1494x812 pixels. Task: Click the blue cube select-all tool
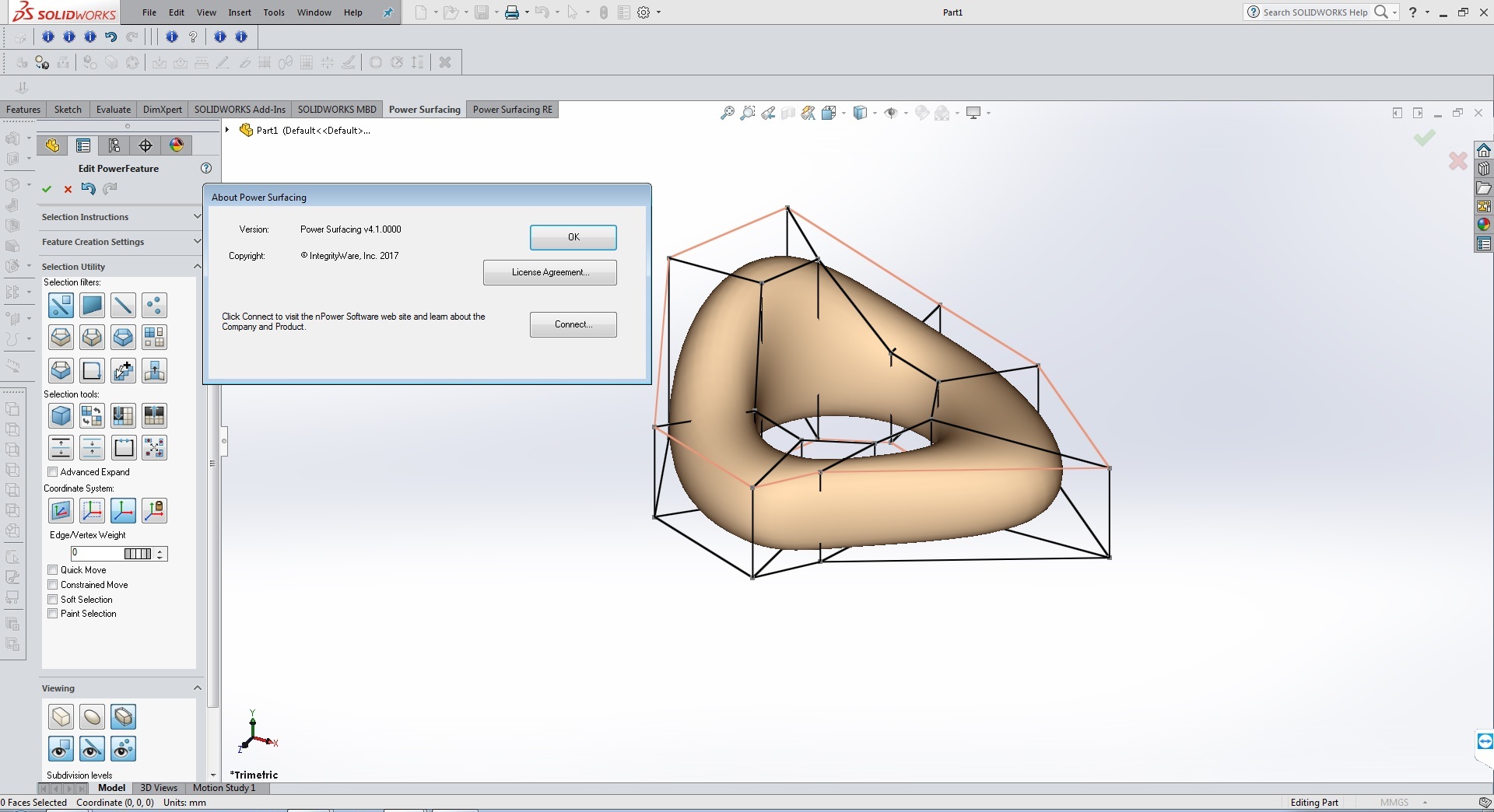coord(61,416)
